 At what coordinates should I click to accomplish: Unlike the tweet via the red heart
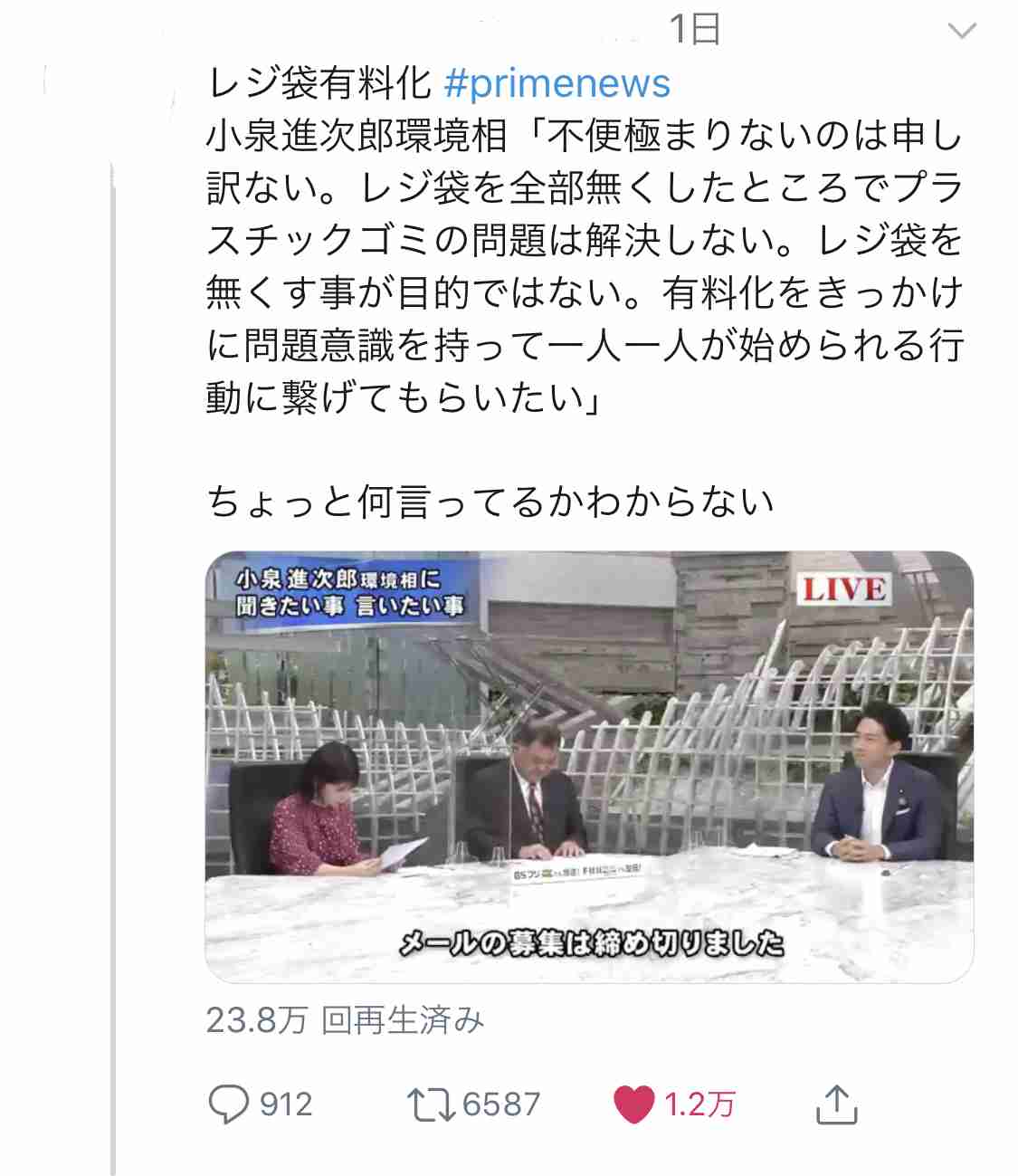click(x=633, y=1104)
